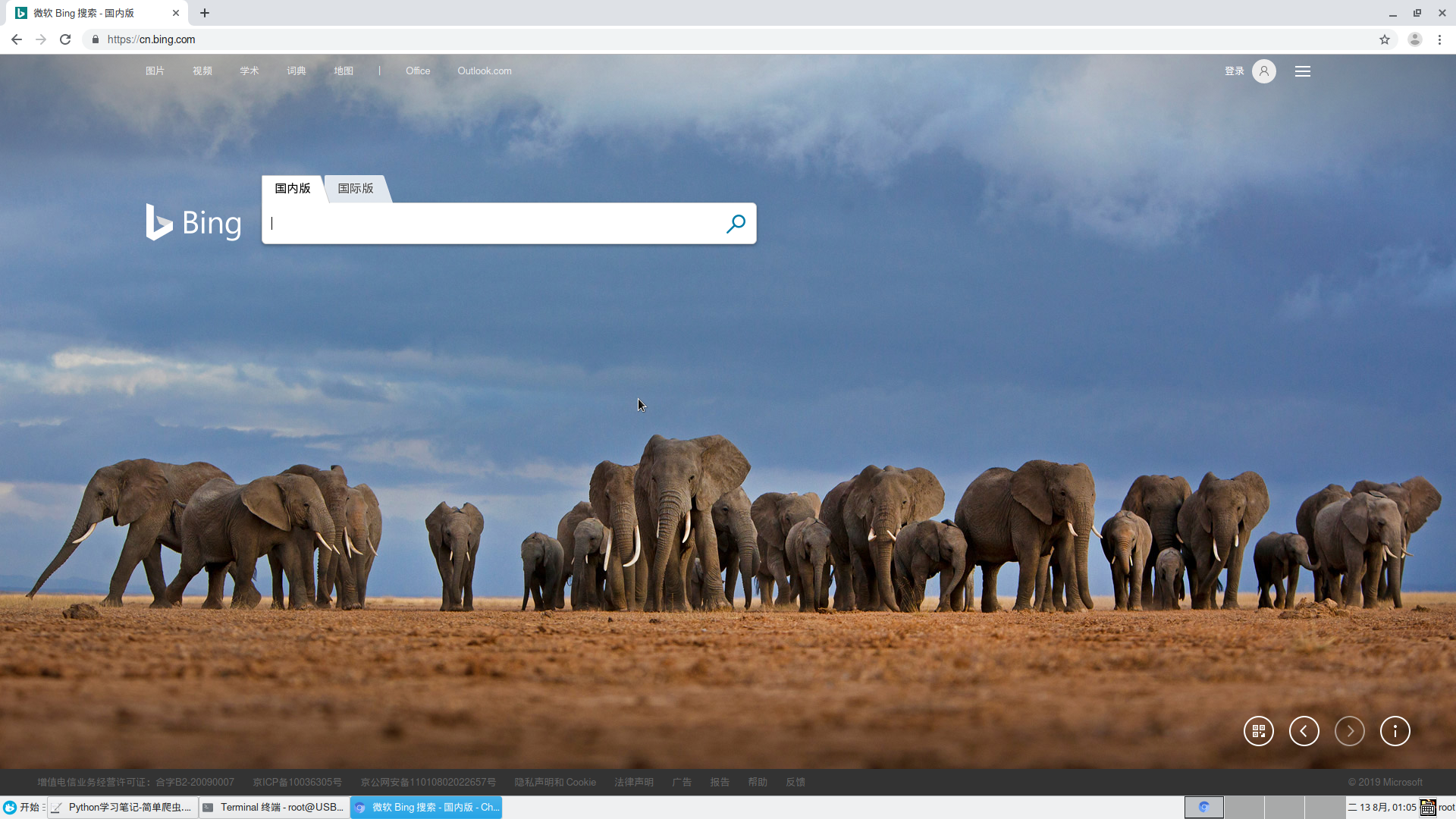
Task: Switch to Terminal window in taskbar
Action: (275, 807)
